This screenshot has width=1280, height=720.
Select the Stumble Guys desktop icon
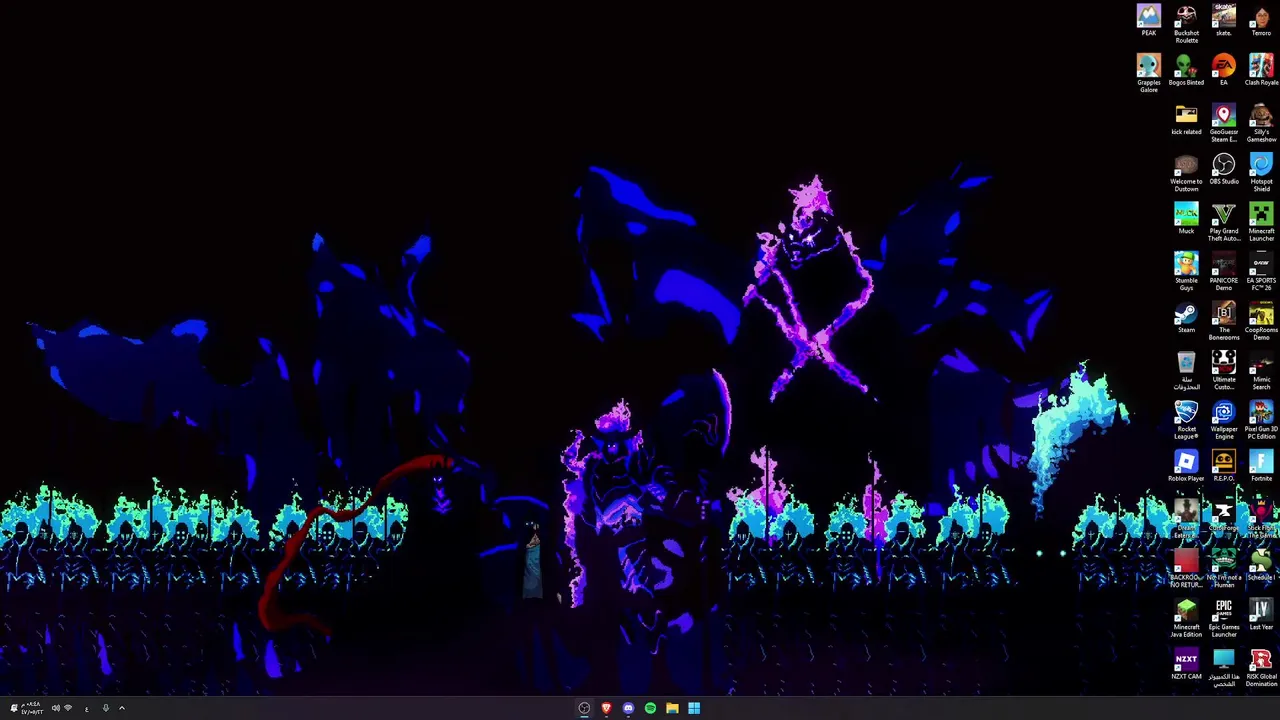[x=1186, y=272]
